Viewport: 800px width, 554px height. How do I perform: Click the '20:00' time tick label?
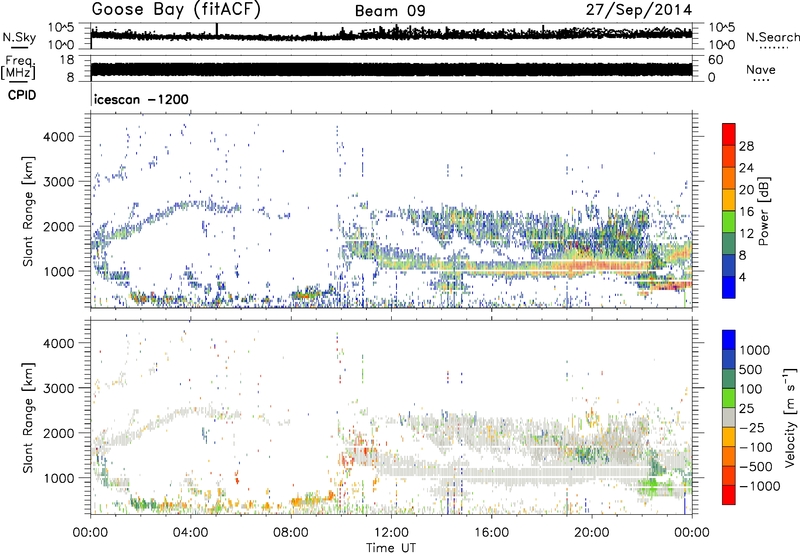591,533
